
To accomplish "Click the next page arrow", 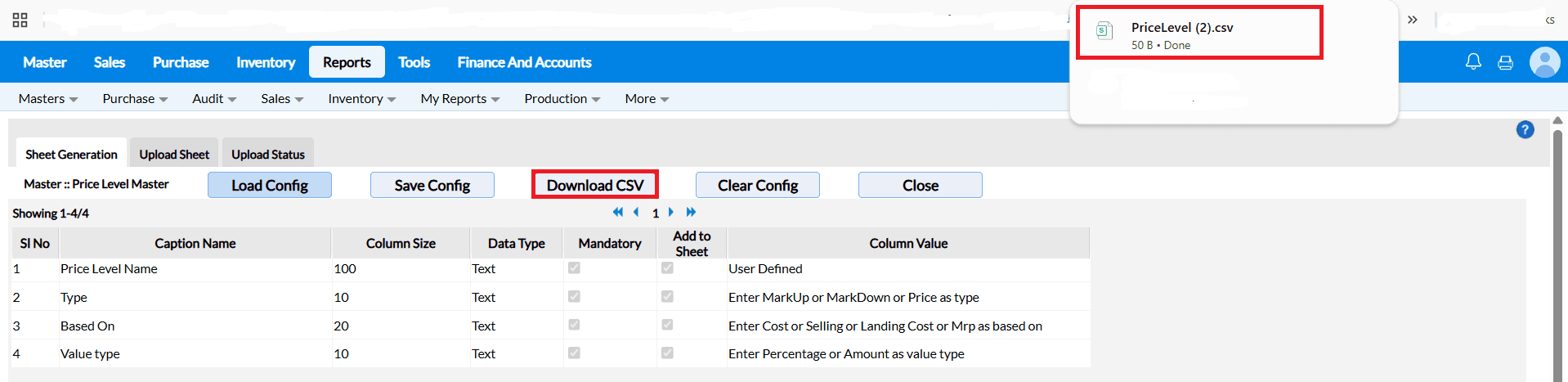I will (x=671, y=213).
